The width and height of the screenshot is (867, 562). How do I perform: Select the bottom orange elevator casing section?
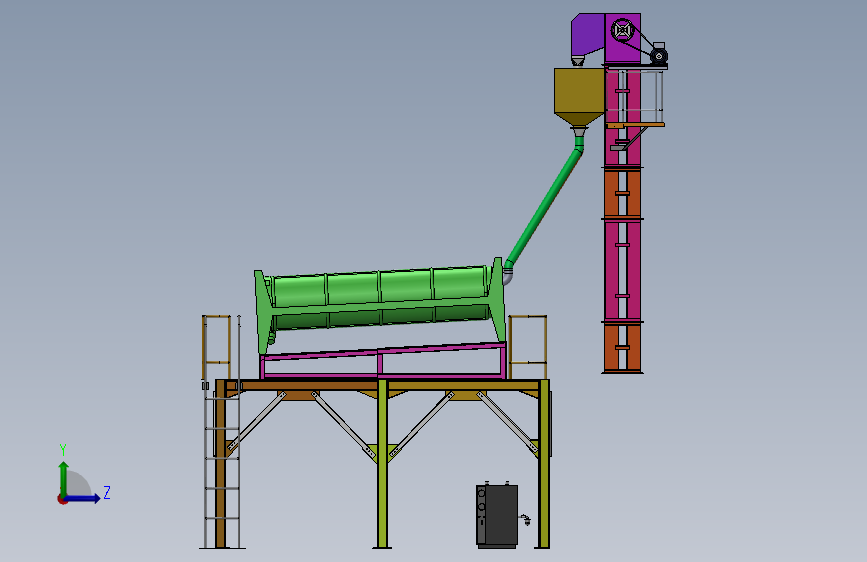coord(623,347)
